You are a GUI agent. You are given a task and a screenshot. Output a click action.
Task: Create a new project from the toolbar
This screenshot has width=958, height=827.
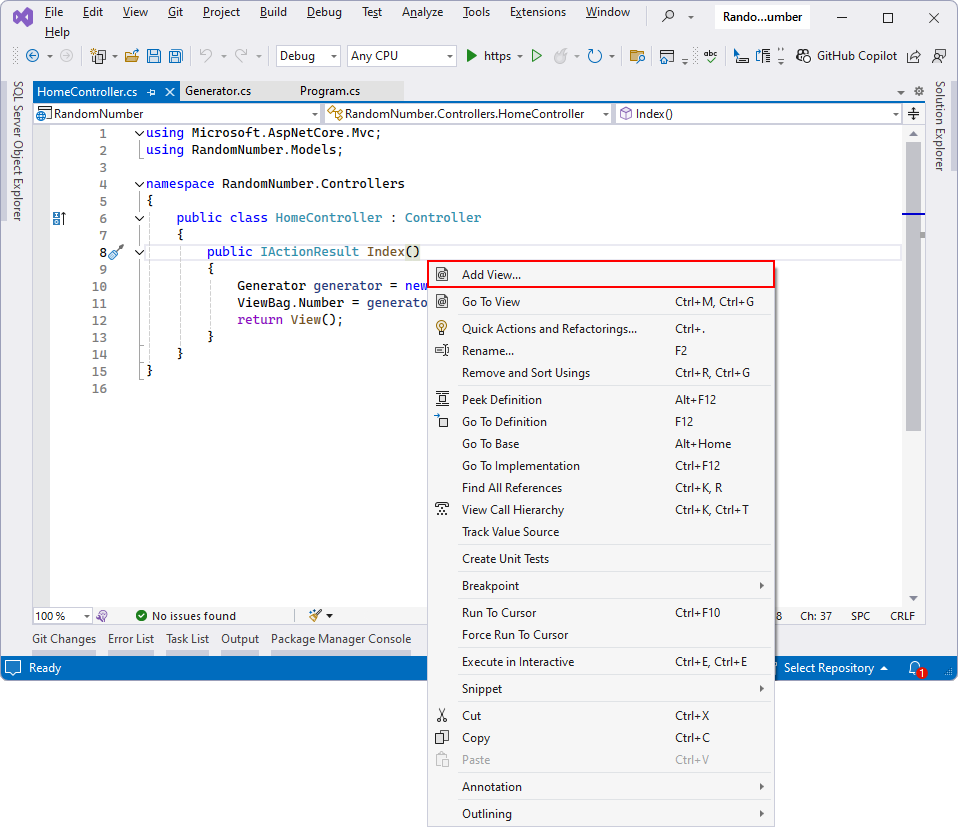[x=97, y=56]
